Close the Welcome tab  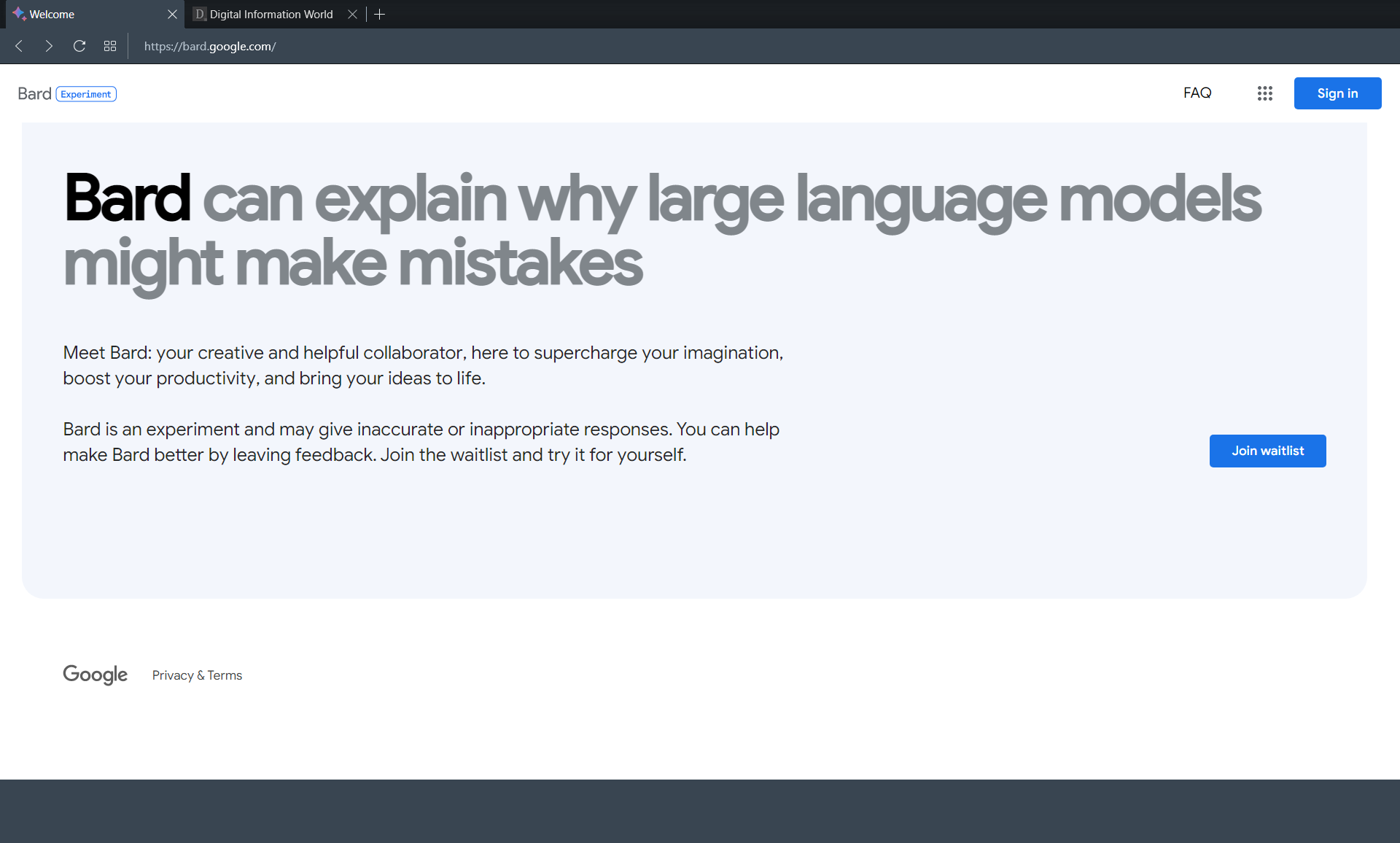pos(172,14)
